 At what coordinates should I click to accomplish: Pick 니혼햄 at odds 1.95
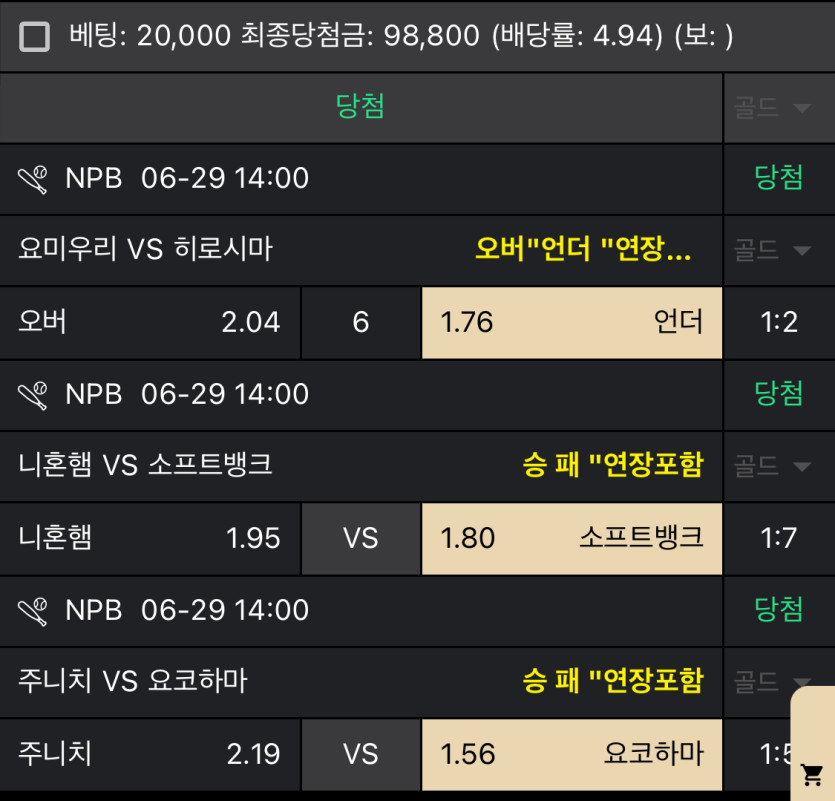coord(150,538)
